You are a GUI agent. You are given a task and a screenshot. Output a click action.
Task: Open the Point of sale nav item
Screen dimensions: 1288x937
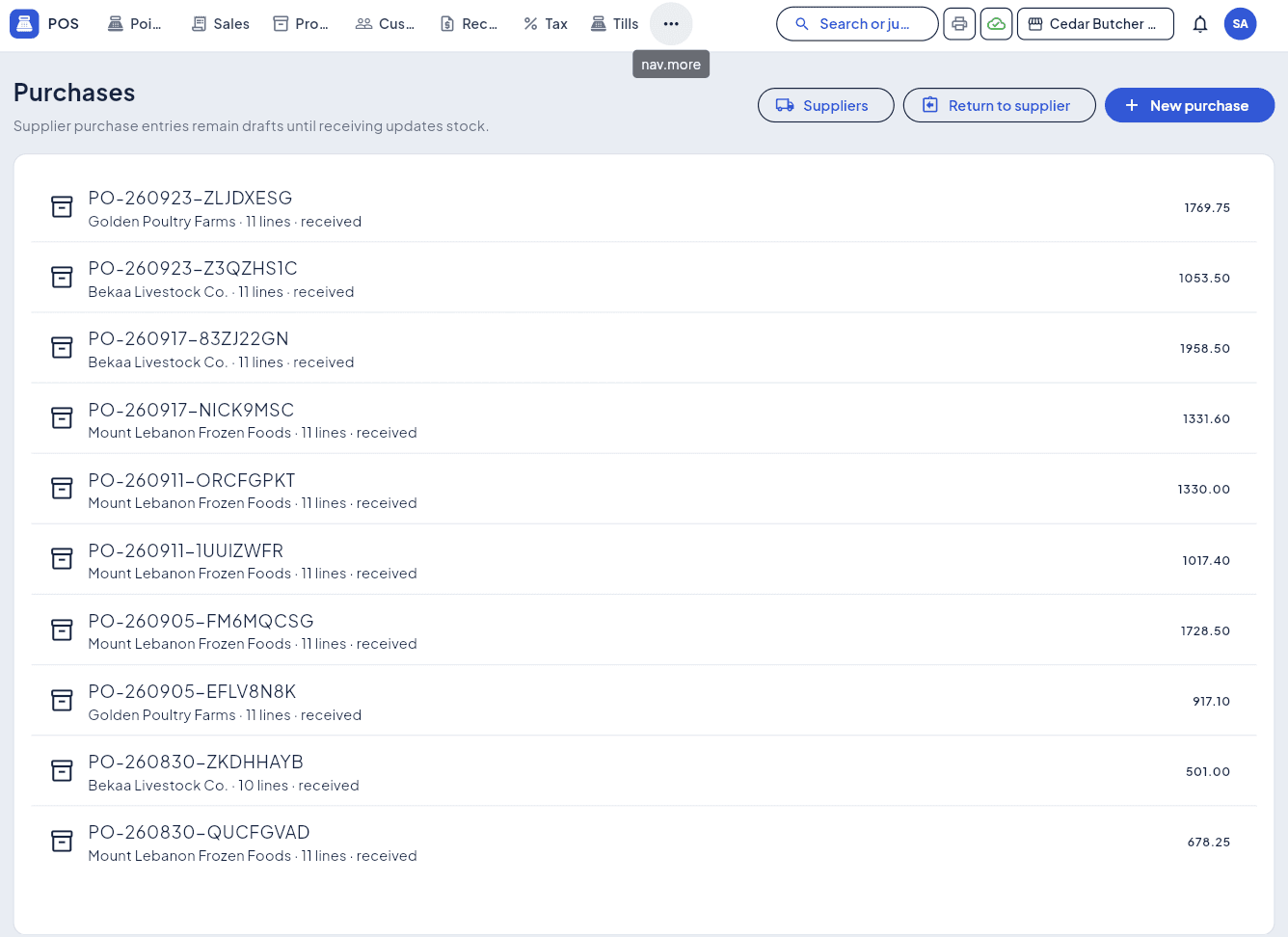pyautogui.click(x=134, y=24)
